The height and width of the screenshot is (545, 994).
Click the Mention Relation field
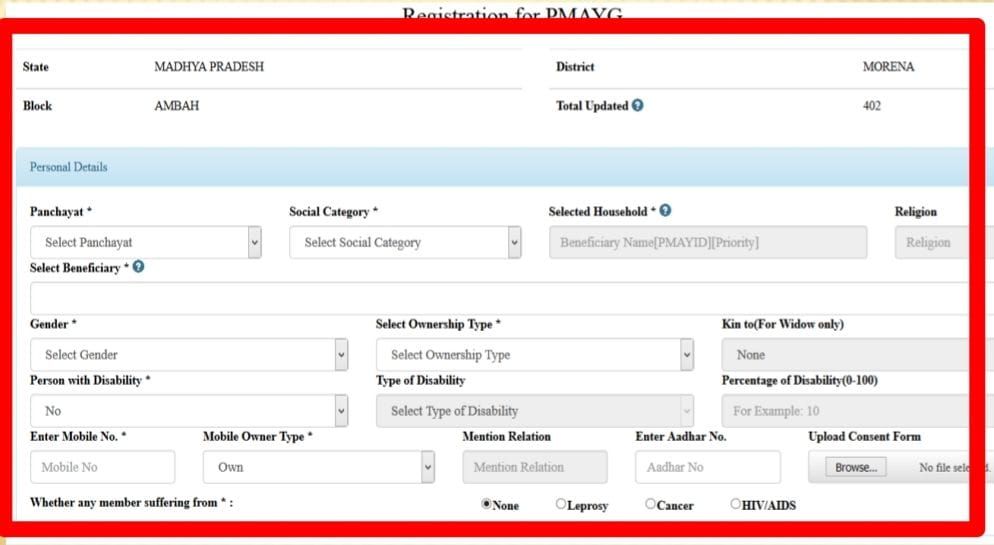[x=534, y=467]
